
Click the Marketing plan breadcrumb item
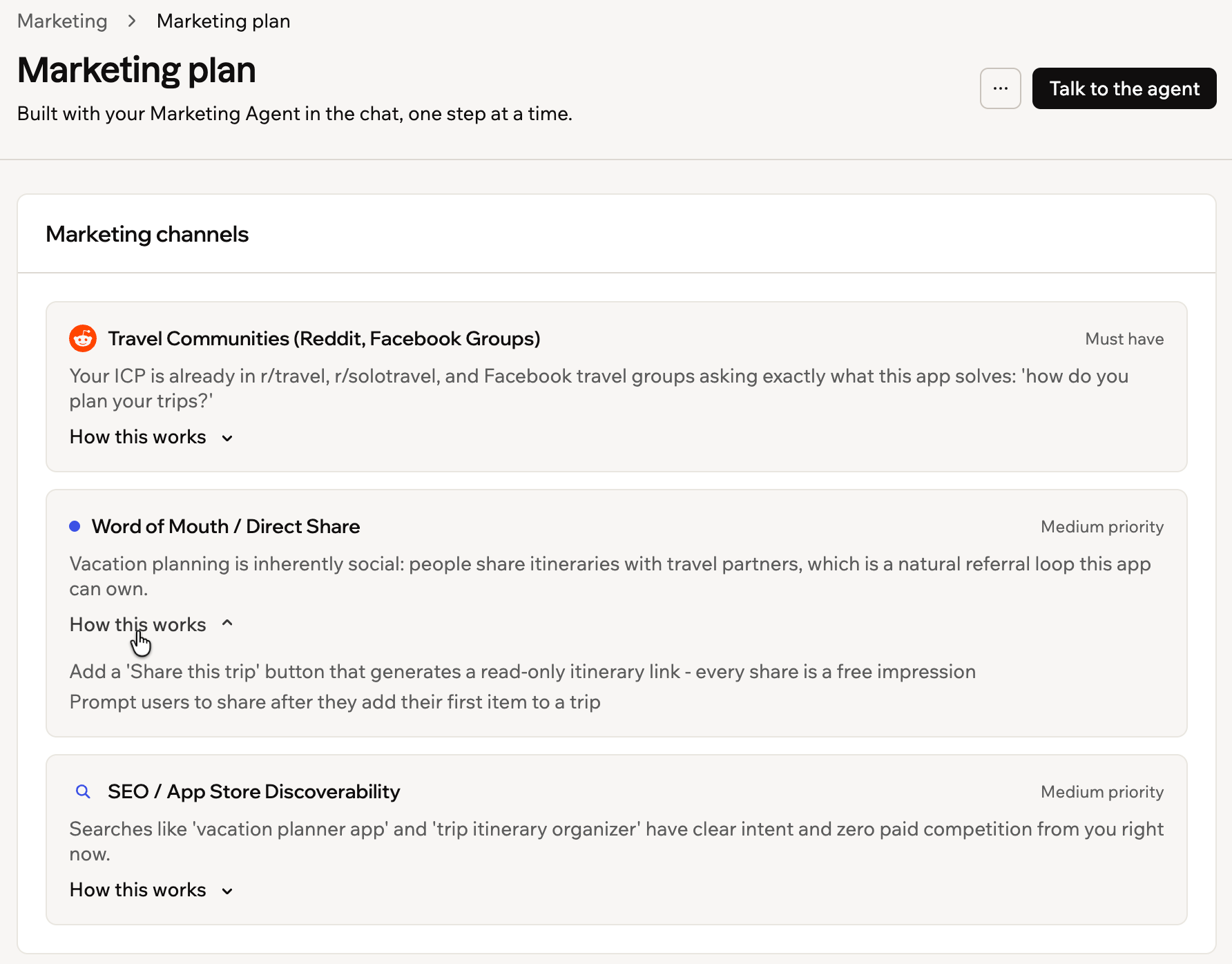click(223, 21)
